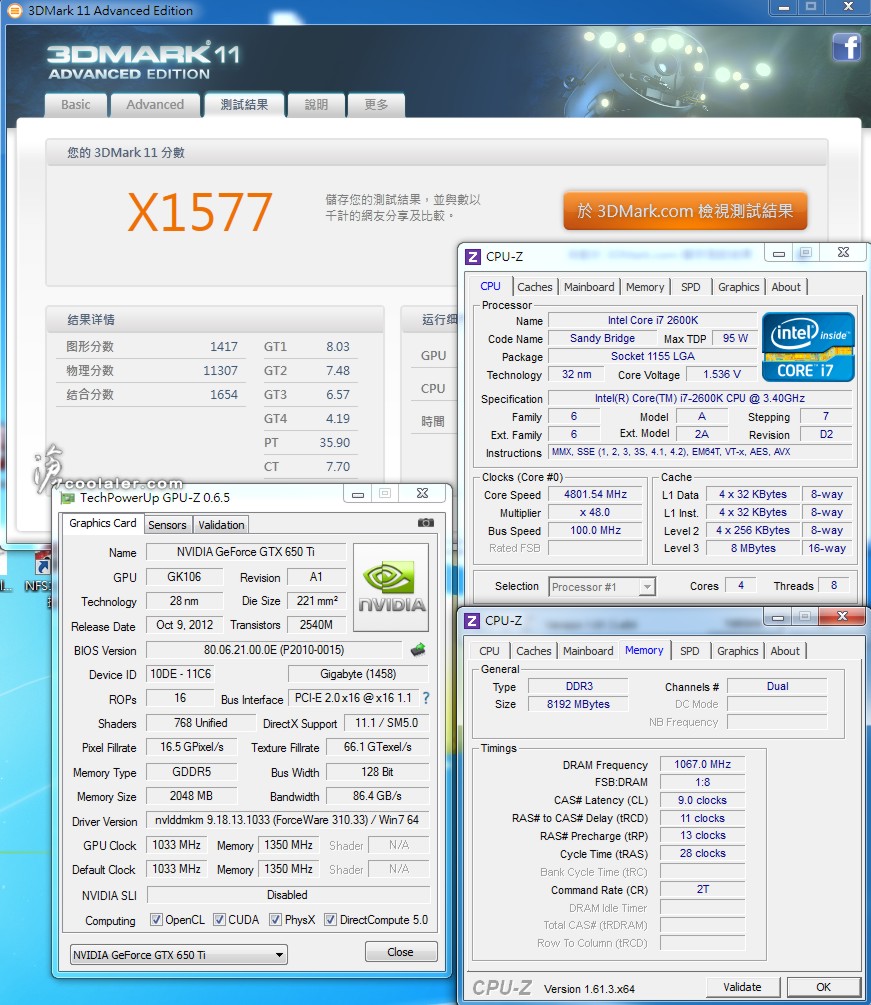
Task: Click the Specification field in CPU-Z
Action: pyautogui.click(x=700, y=398)
